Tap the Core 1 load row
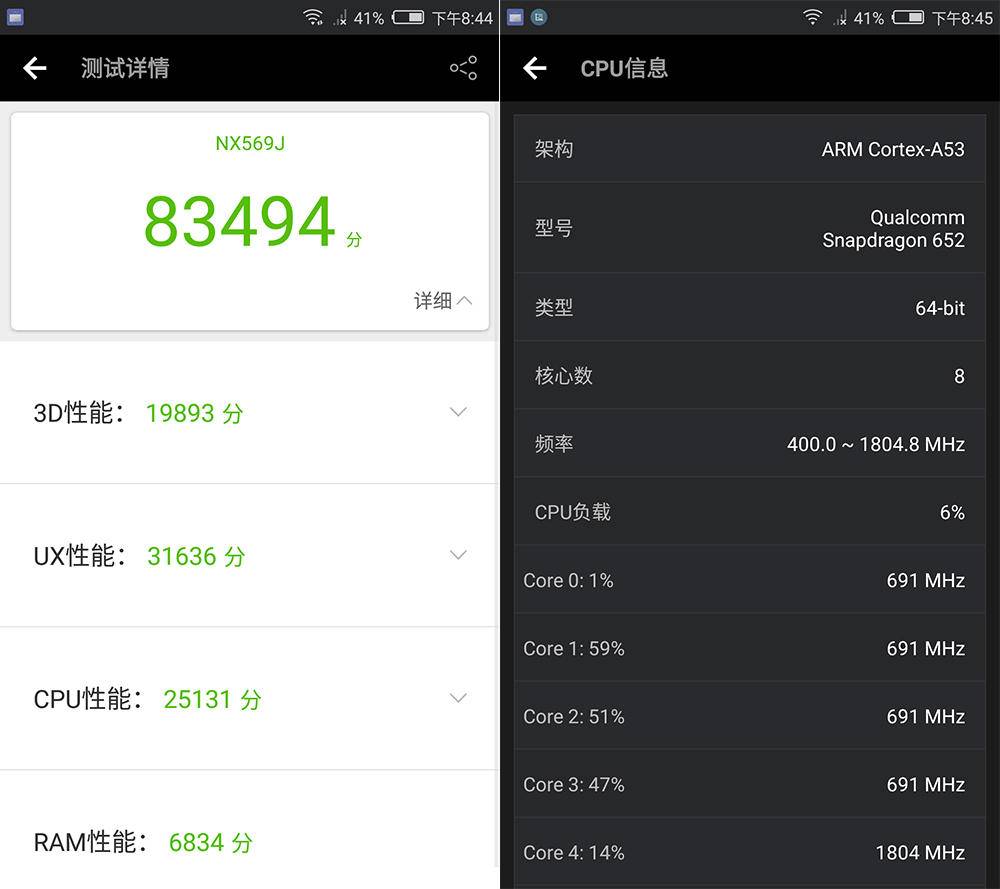 coord(748,648)
